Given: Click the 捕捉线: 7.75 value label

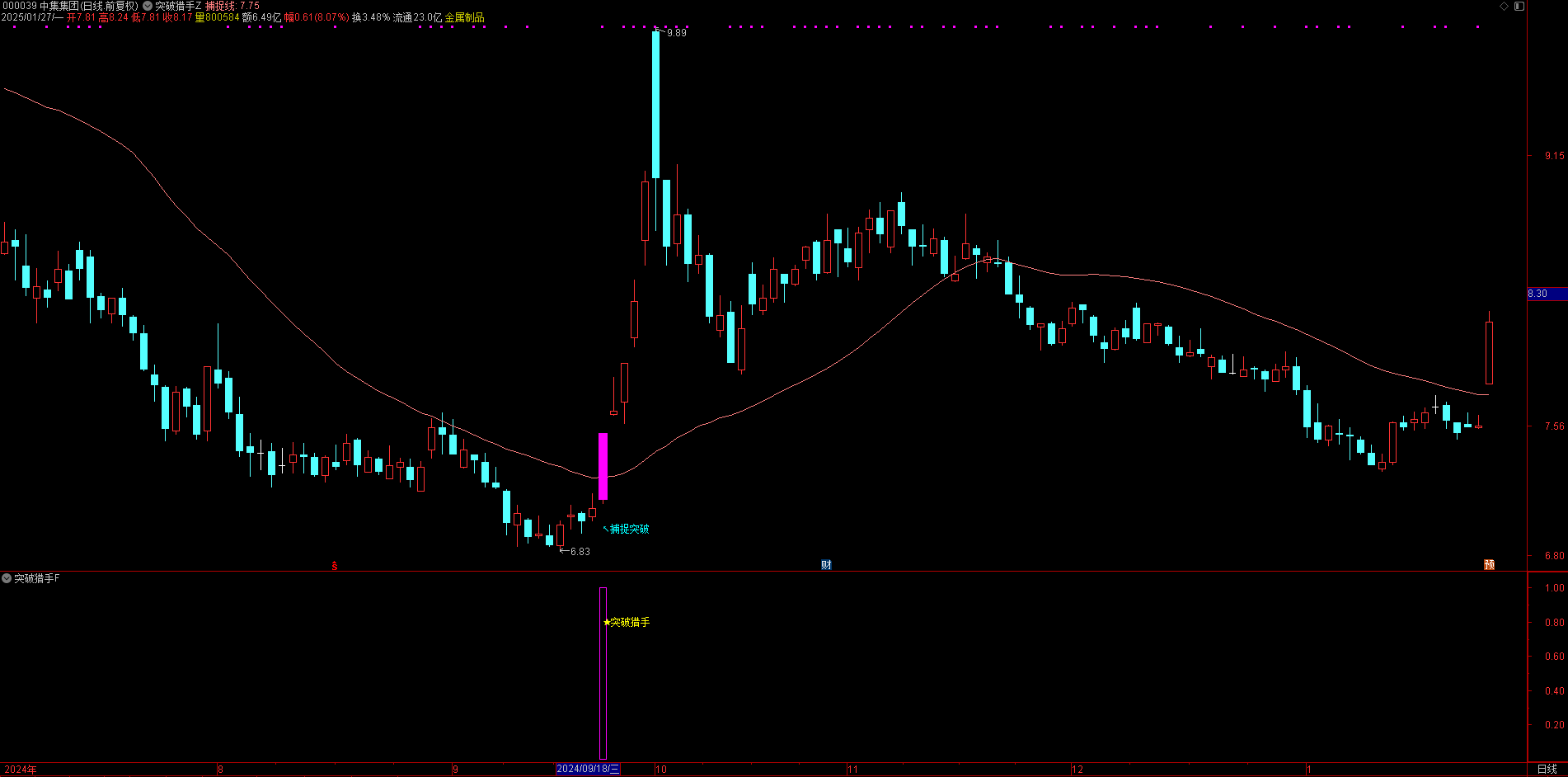Looking at the screenshot, I should coord(232,6).
